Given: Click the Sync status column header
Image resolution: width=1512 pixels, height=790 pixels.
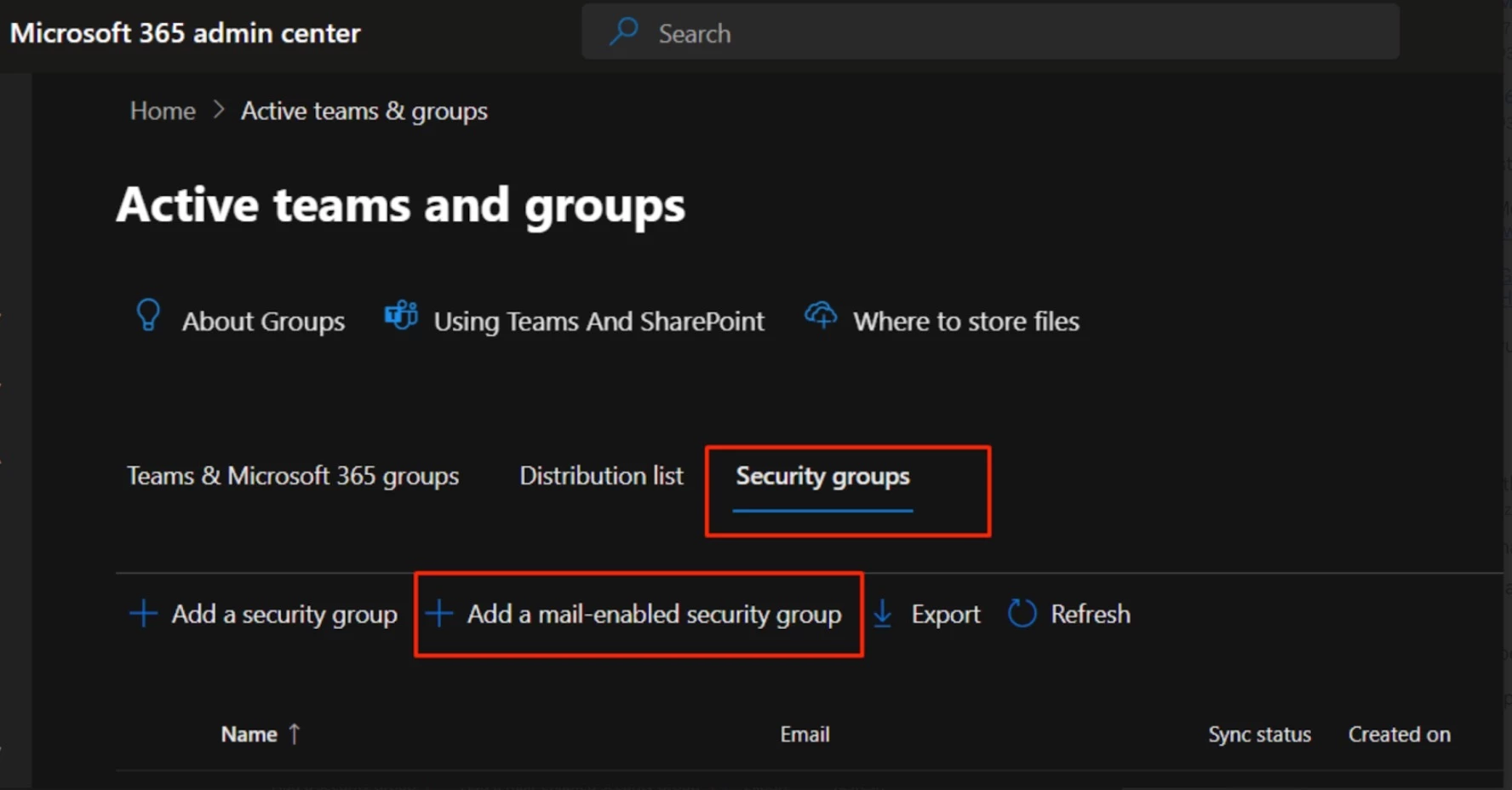Looking at the screenshot, I should [x=1259, y=734].
